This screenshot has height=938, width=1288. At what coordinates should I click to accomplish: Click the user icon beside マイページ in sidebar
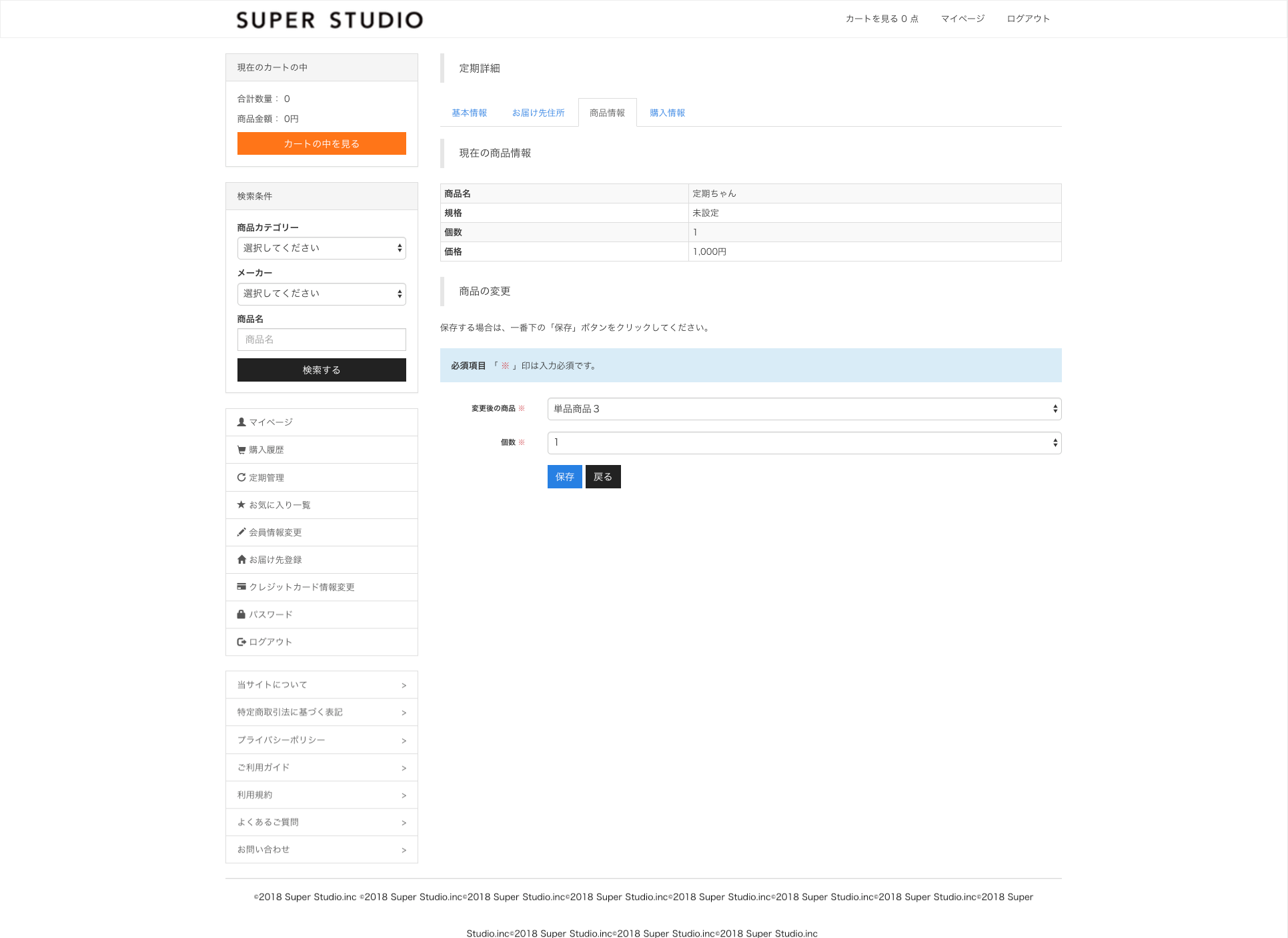(241, 422)
